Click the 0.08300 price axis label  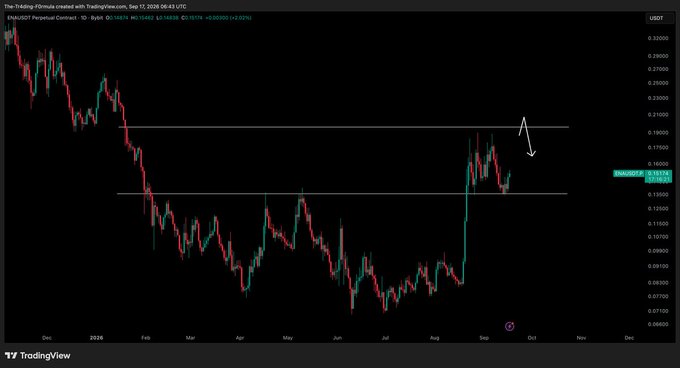coord(658,282)
